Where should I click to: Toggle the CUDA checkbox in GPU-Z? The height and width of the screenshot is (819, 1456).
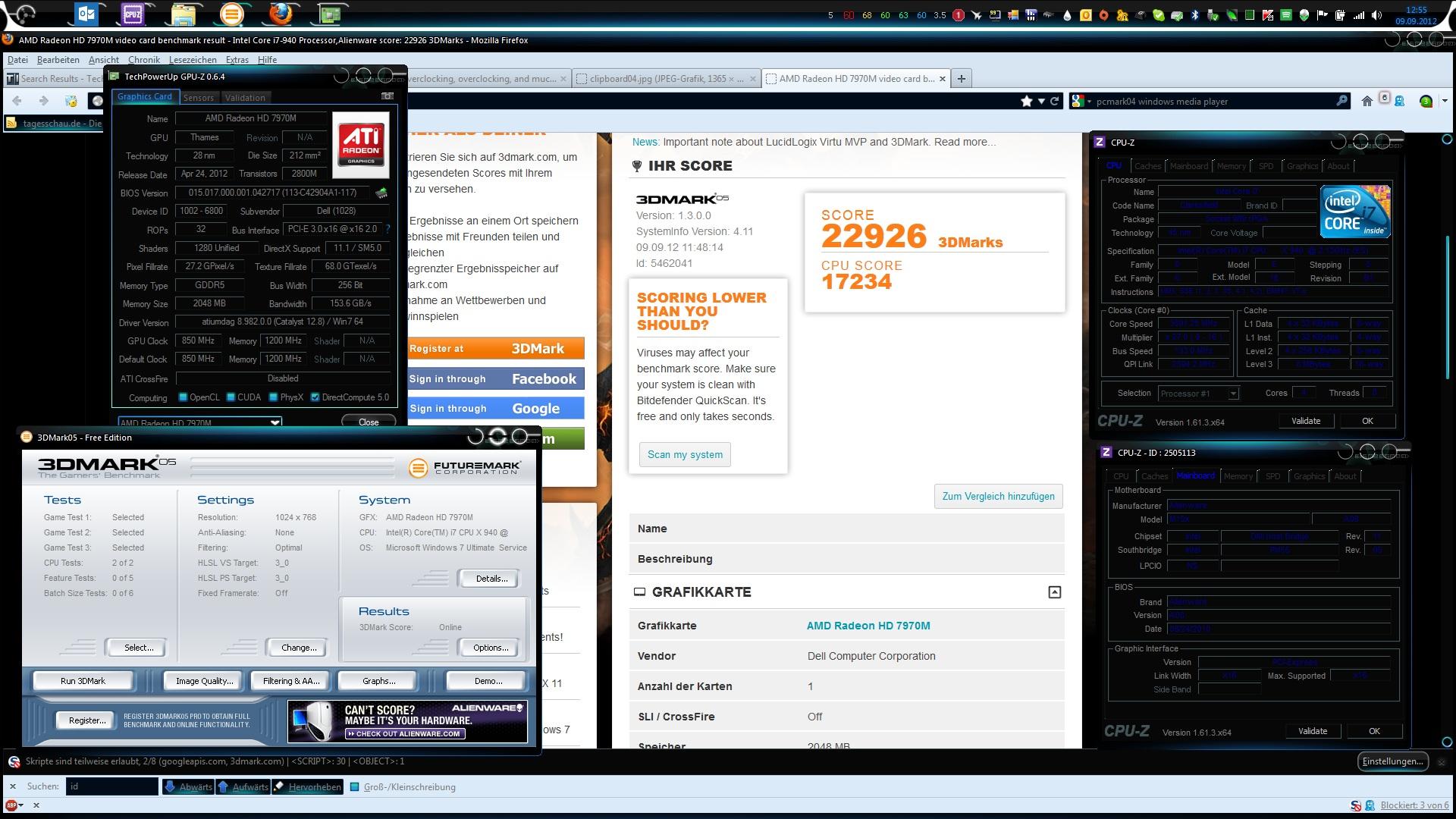pyautogui.click(x=231, y=397)
